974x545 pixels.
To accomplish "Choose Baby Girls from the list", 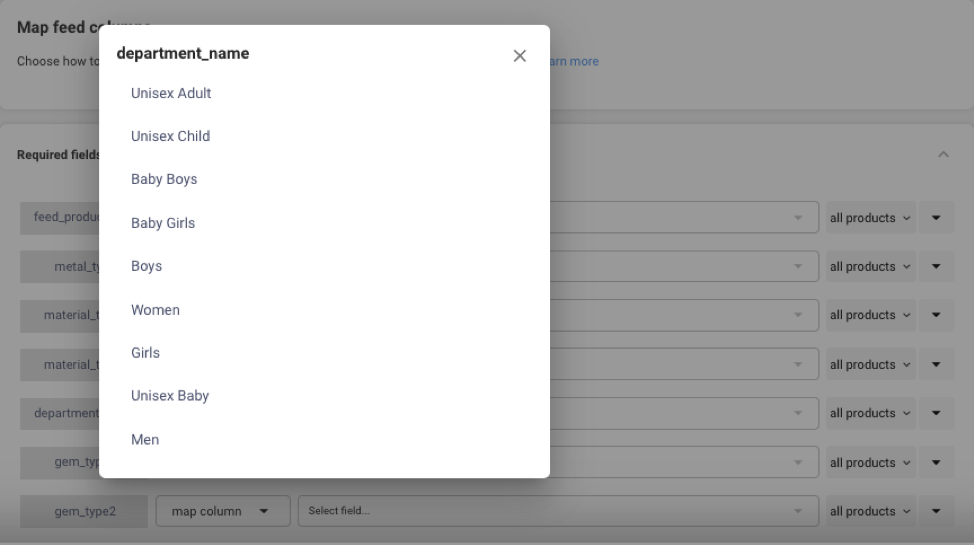I will [163, 223].
